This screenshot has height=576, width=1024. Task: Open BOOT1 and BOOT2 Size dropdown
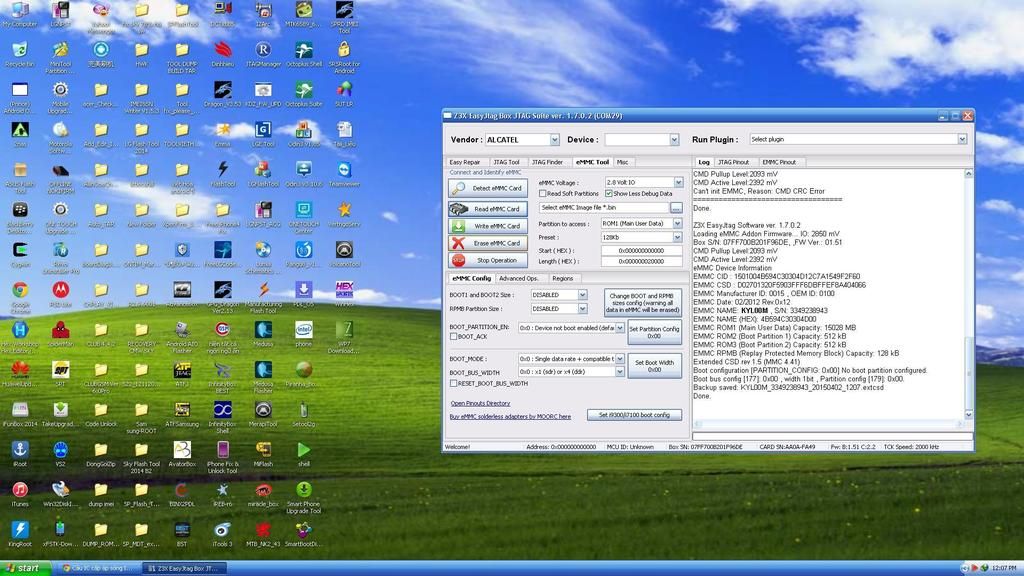click(x=582, y=295)
